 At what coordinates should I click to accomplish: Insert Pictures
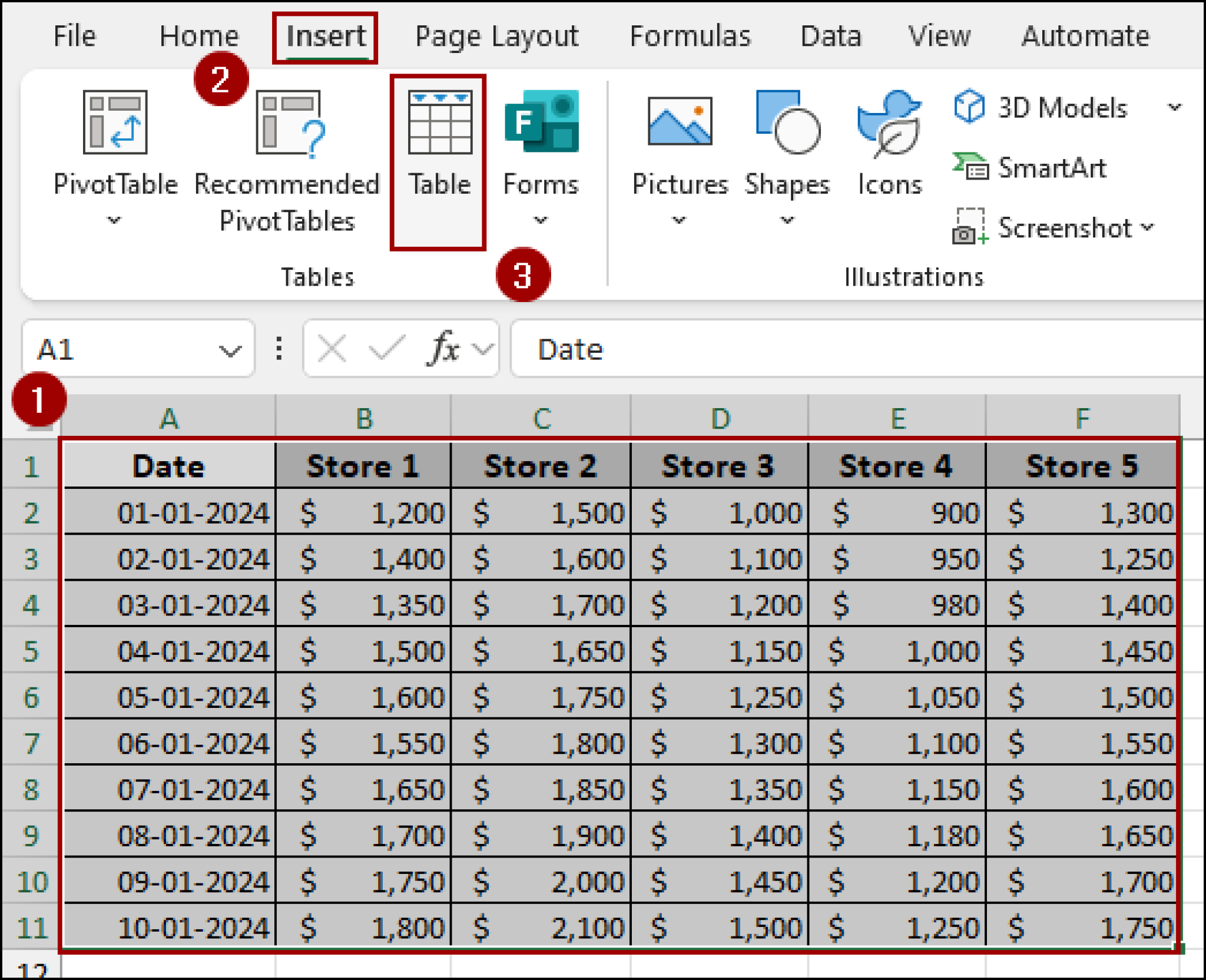point(680,141)
